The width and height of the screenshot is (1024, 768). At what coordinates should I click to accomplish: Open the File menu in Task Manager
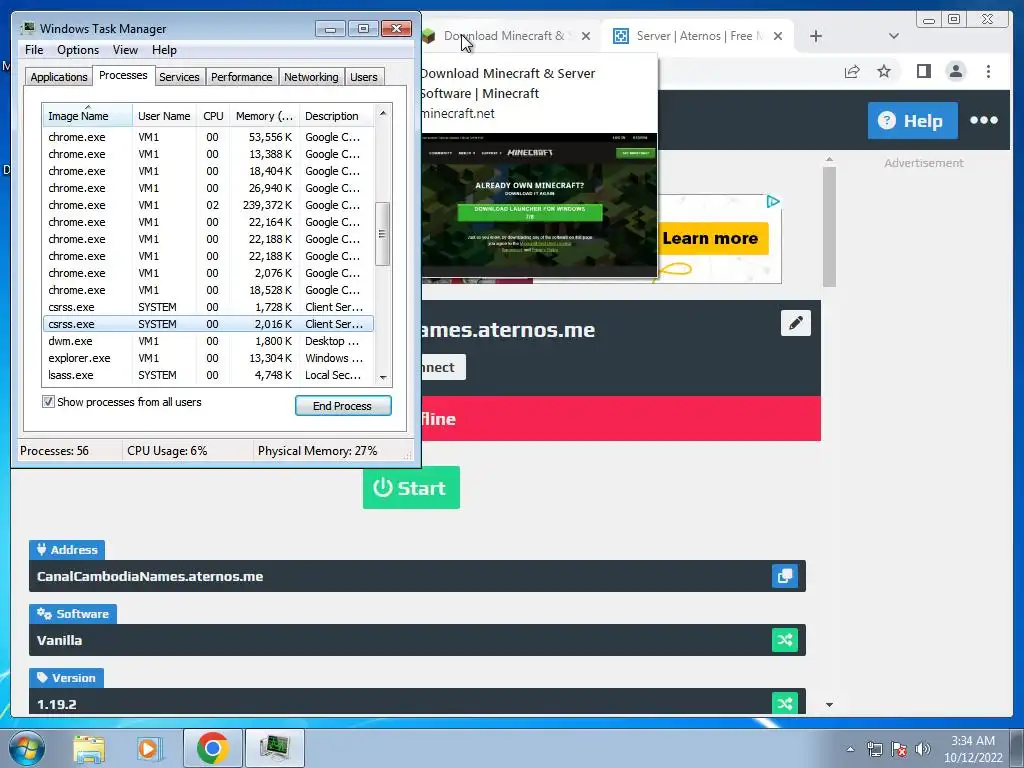pos(34,50)
